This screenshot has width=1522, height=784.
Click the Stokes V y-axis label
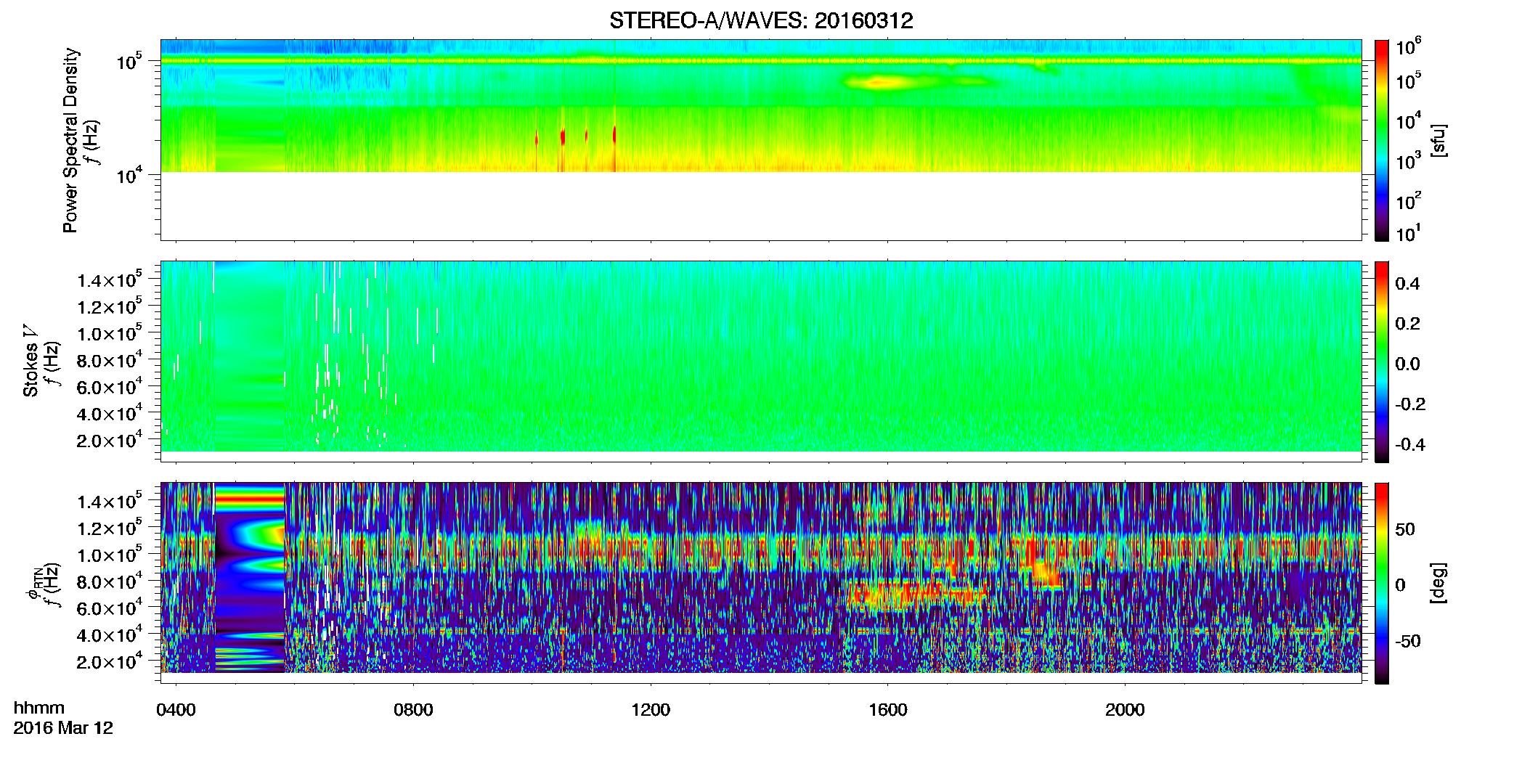click(x=30, y=362)
